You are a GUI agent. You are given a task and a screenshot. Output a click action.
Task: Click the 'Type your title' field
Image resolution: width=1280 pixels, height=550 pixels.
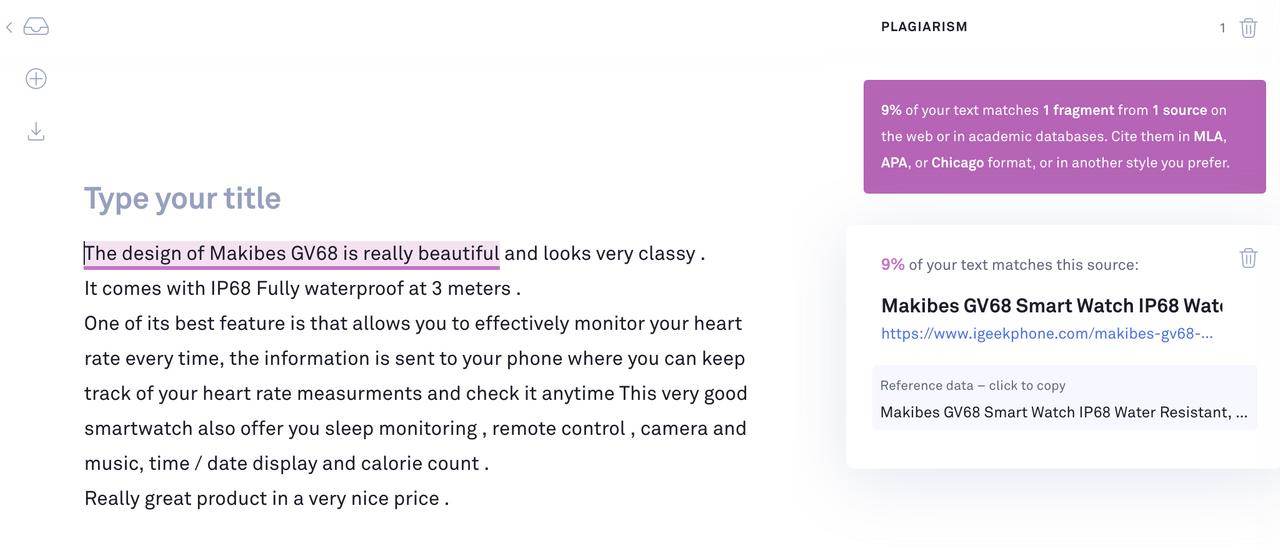[x=182, y=198]
